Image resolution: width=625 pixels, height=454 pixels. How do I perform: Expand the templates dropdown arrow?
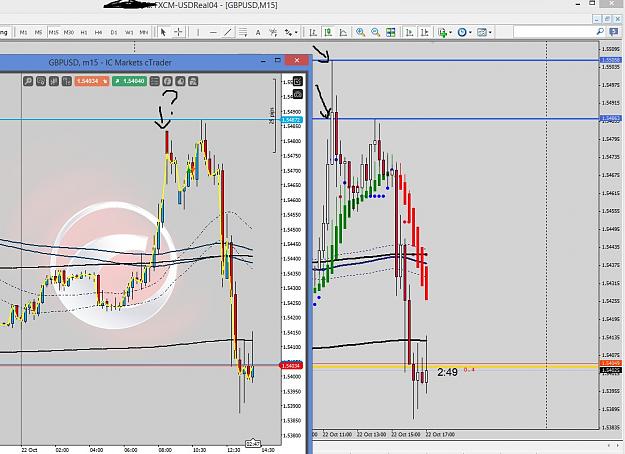pos(490,33)
